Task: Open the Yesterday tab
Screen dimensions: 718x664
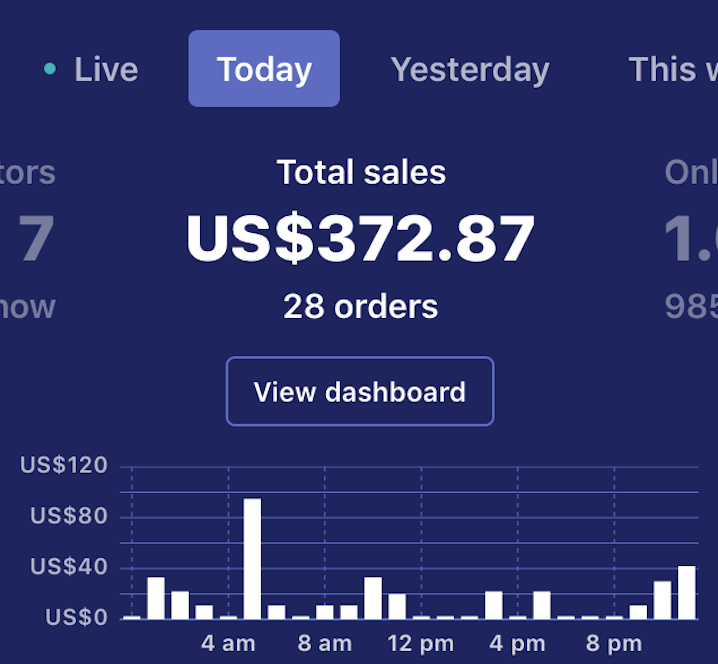Action: click(469, 69)
